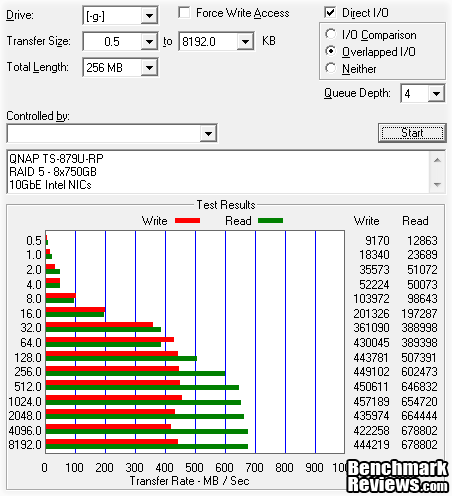Click the Write value 449102 for 256.0 KB
The image size is (452, 496).
tap(371, 372)
